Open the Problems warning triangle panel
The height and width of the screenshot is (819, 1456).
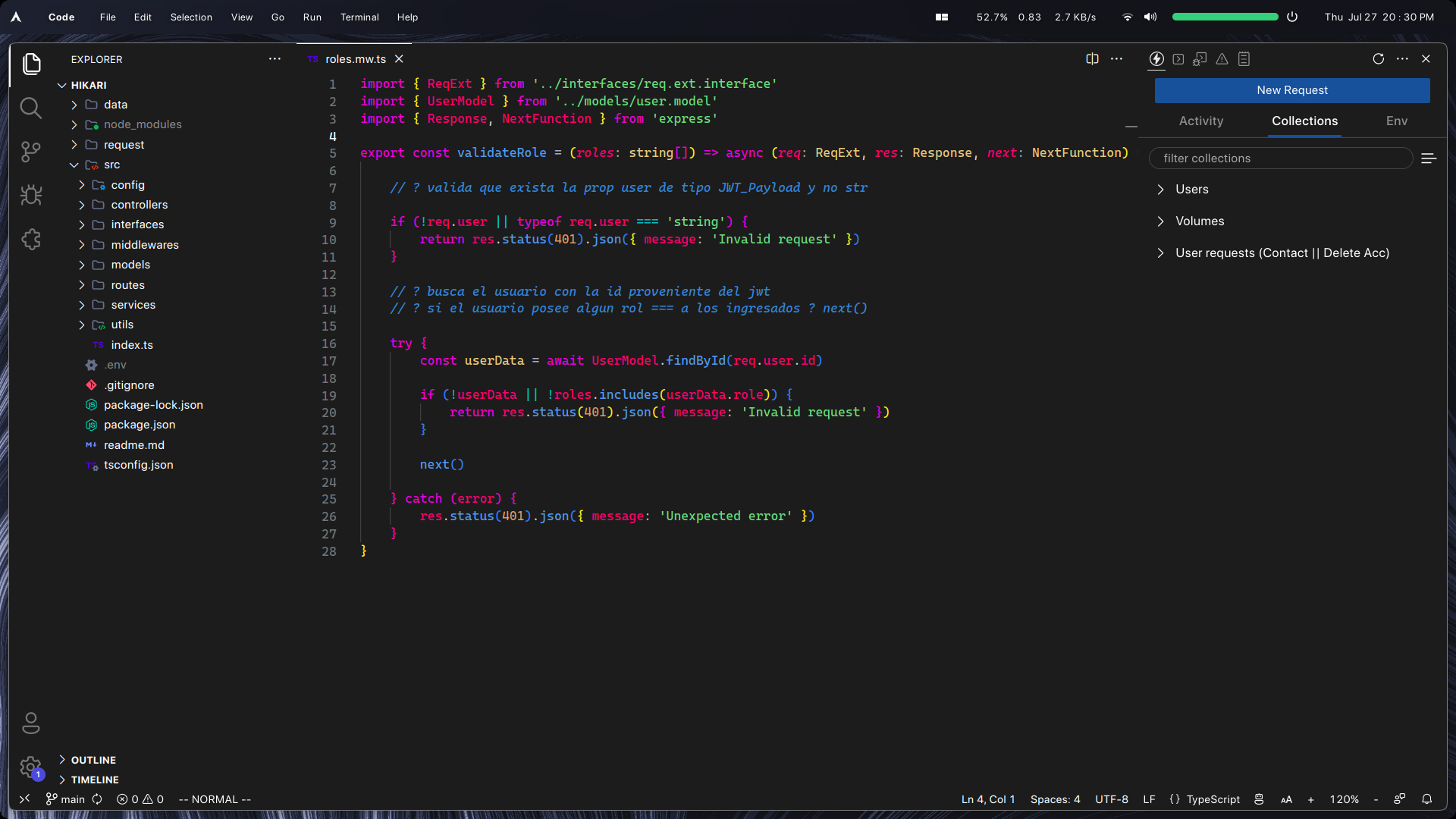click(x=1222, y=59)
